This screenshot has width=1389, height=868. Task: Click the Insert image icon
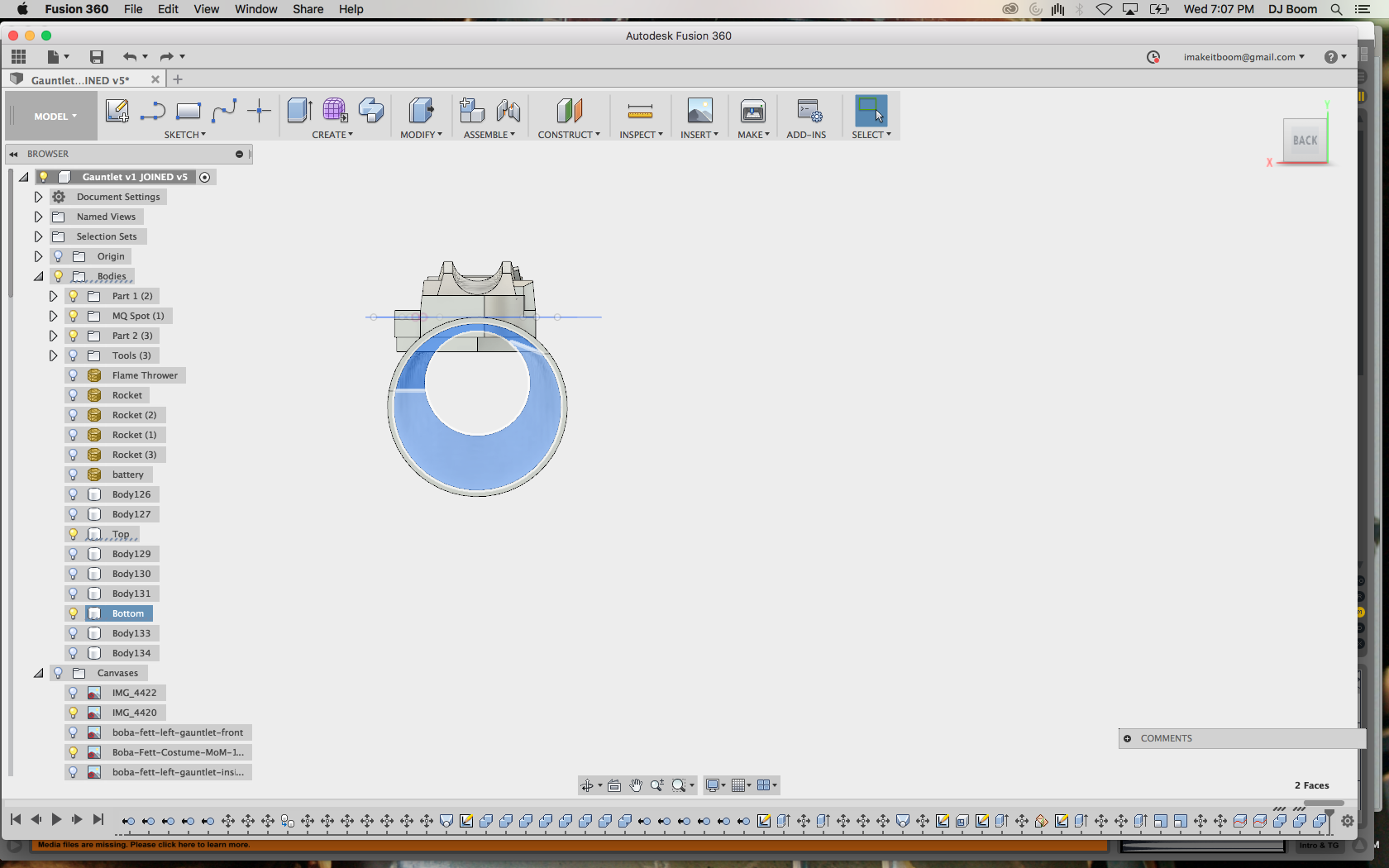[x=699, y=111]
